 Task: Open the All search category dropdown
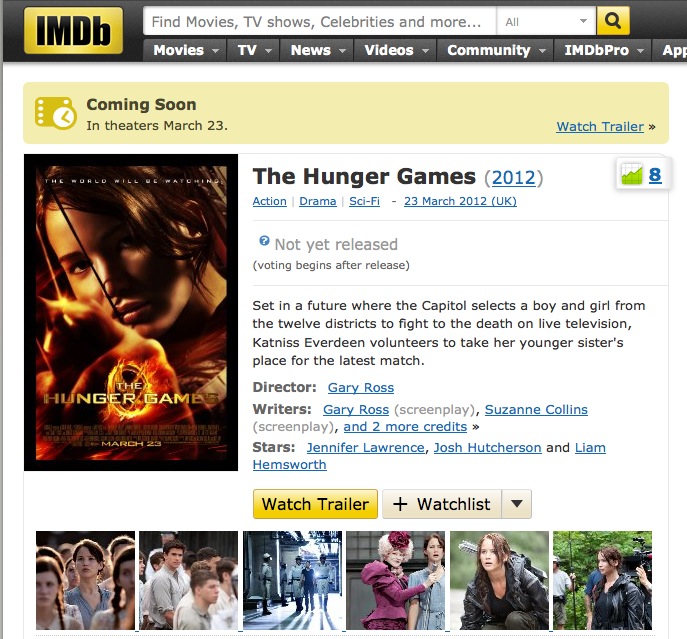[x=546, y=21]
